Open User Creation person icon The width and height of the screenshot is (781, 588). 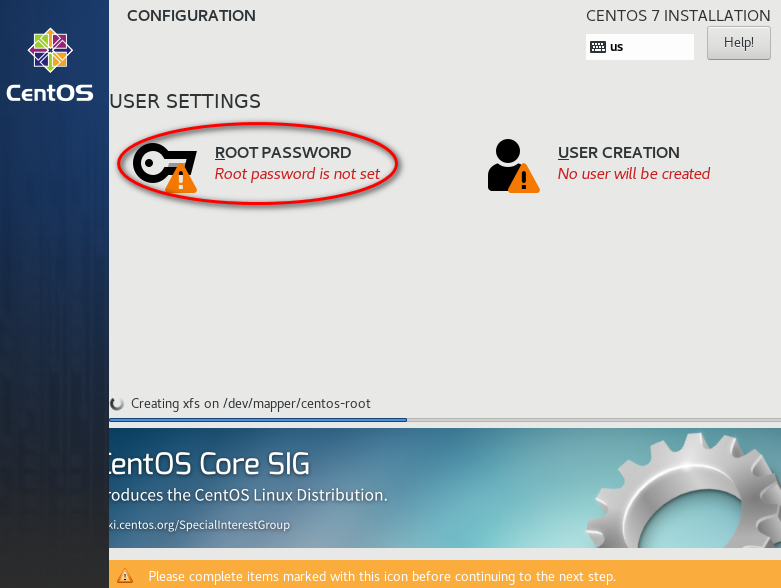pyautogui.click(x=513, y=166)
